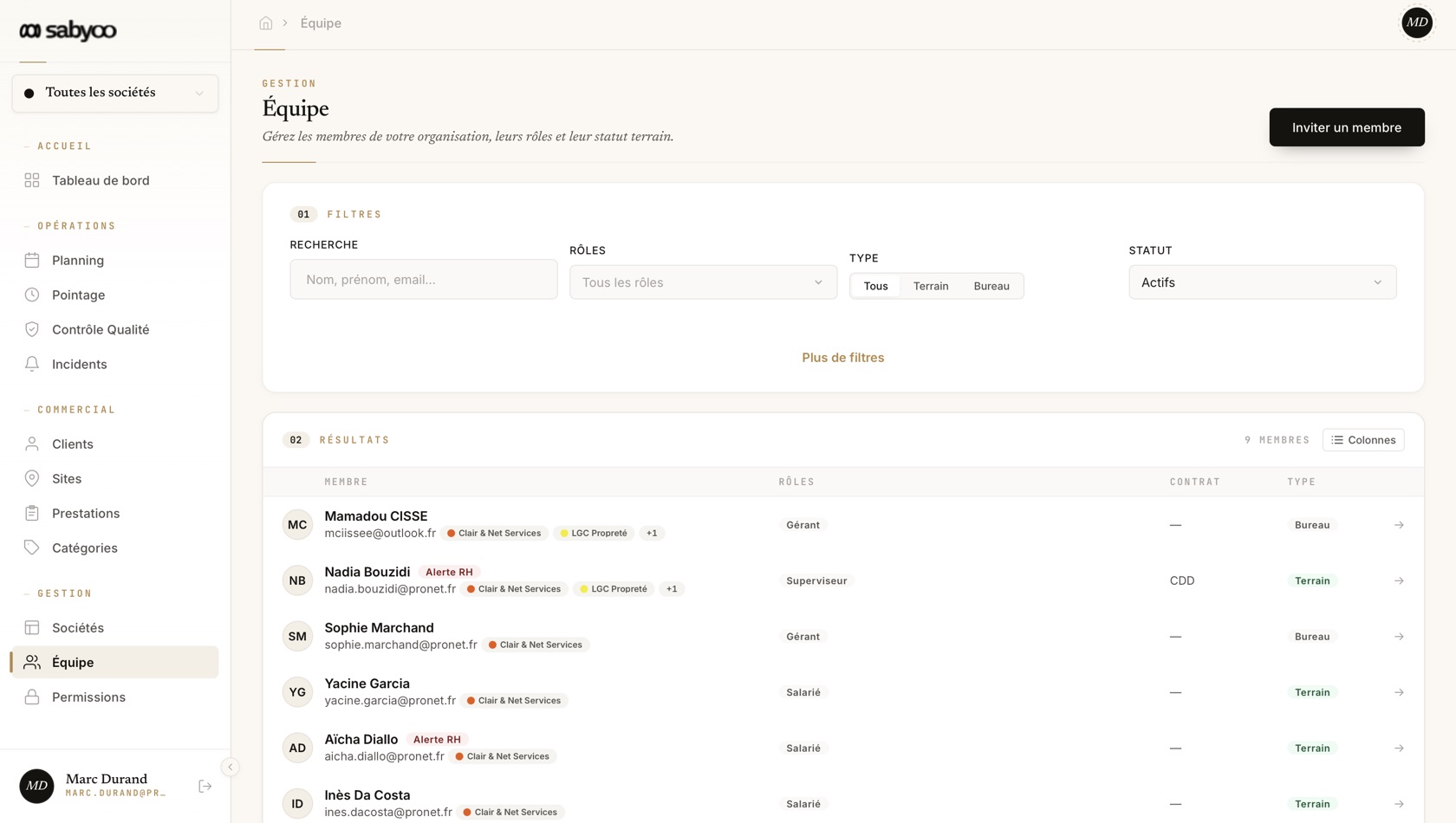Image resolution: width=1456 pixels, height=823 pixels.
Task: Click the Catégories tag icon
Action: pyautogui.click(x=32, y=548)
